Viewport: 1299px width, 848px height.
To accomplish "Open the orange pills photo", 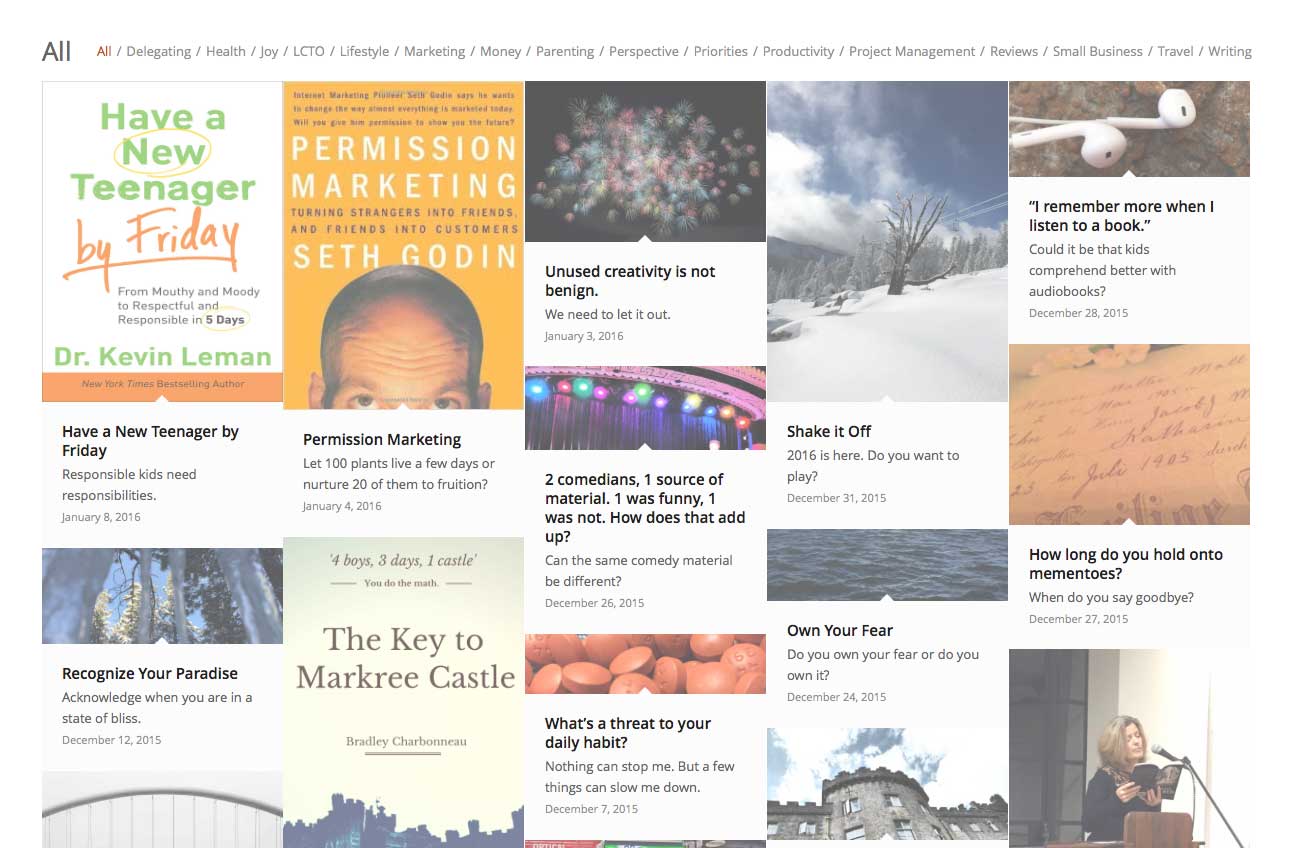I will pos(645,664).
